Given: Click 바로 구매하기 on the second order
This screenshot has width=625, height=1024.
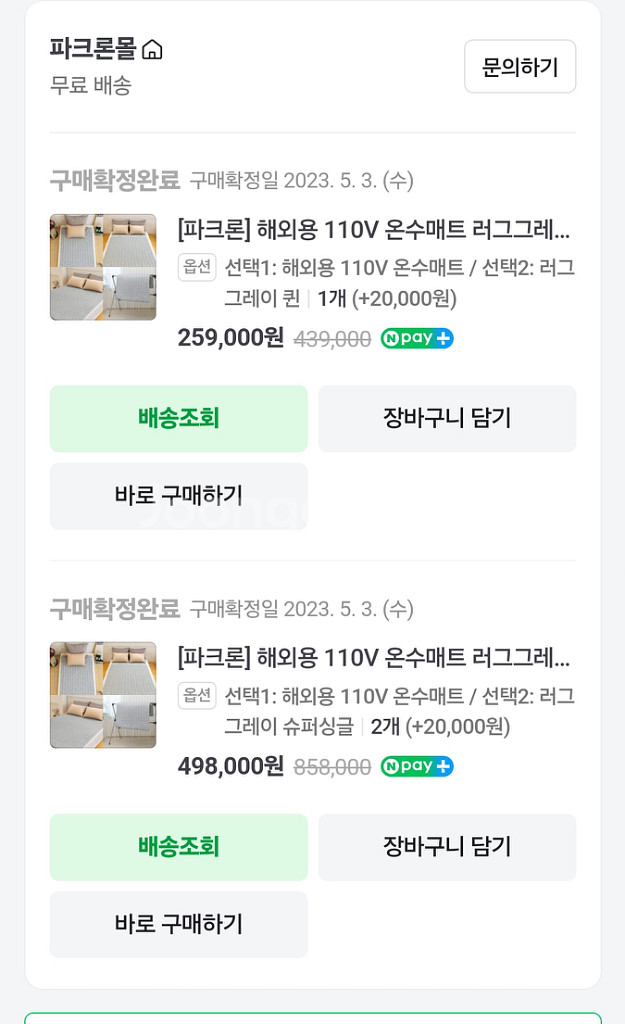Looking at the screenshot, I should click(x=178, y=924).
